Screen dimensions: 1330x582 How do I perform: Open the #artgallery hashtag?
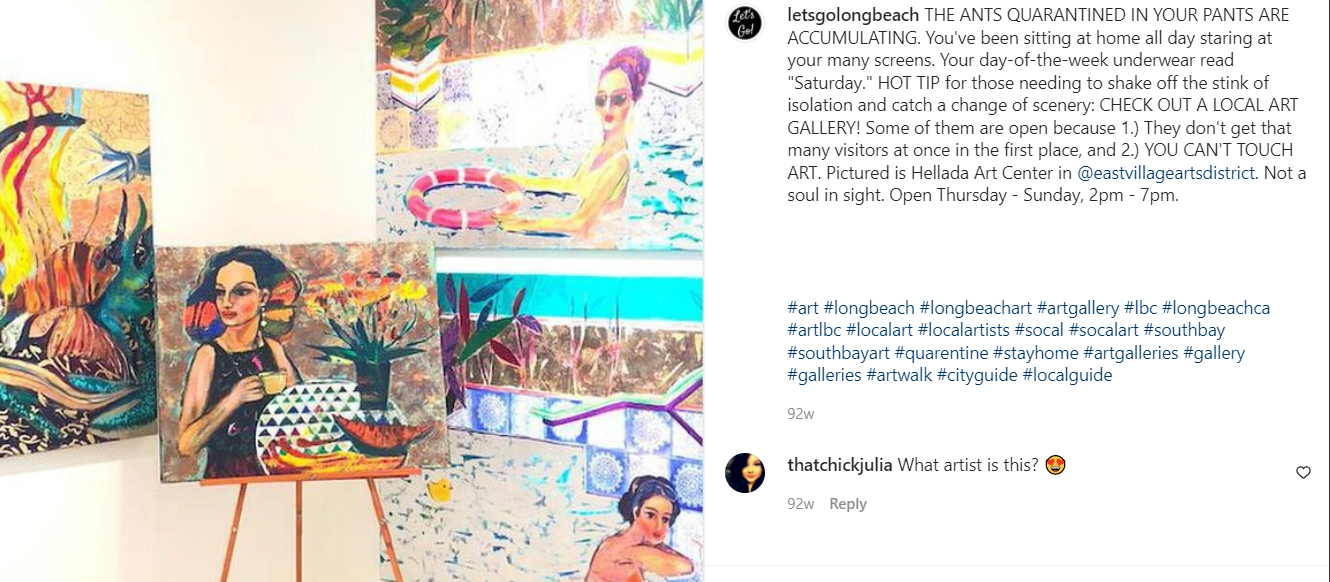1078,308
